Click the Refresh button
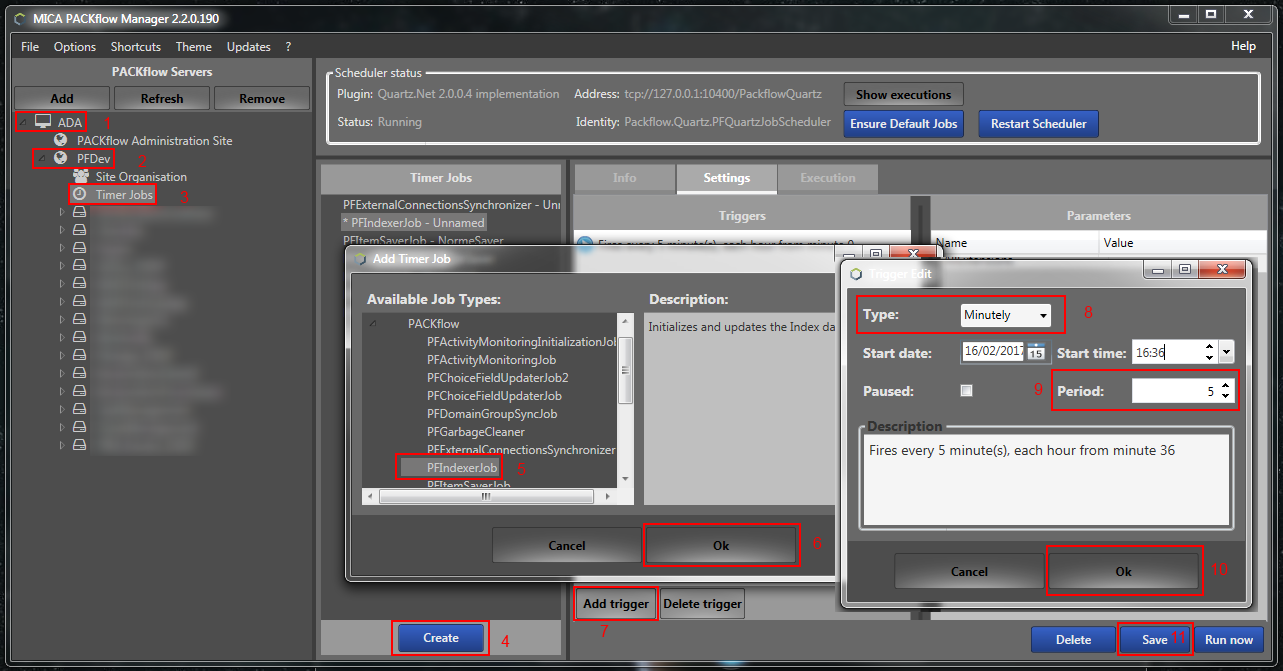 point(162,98)
